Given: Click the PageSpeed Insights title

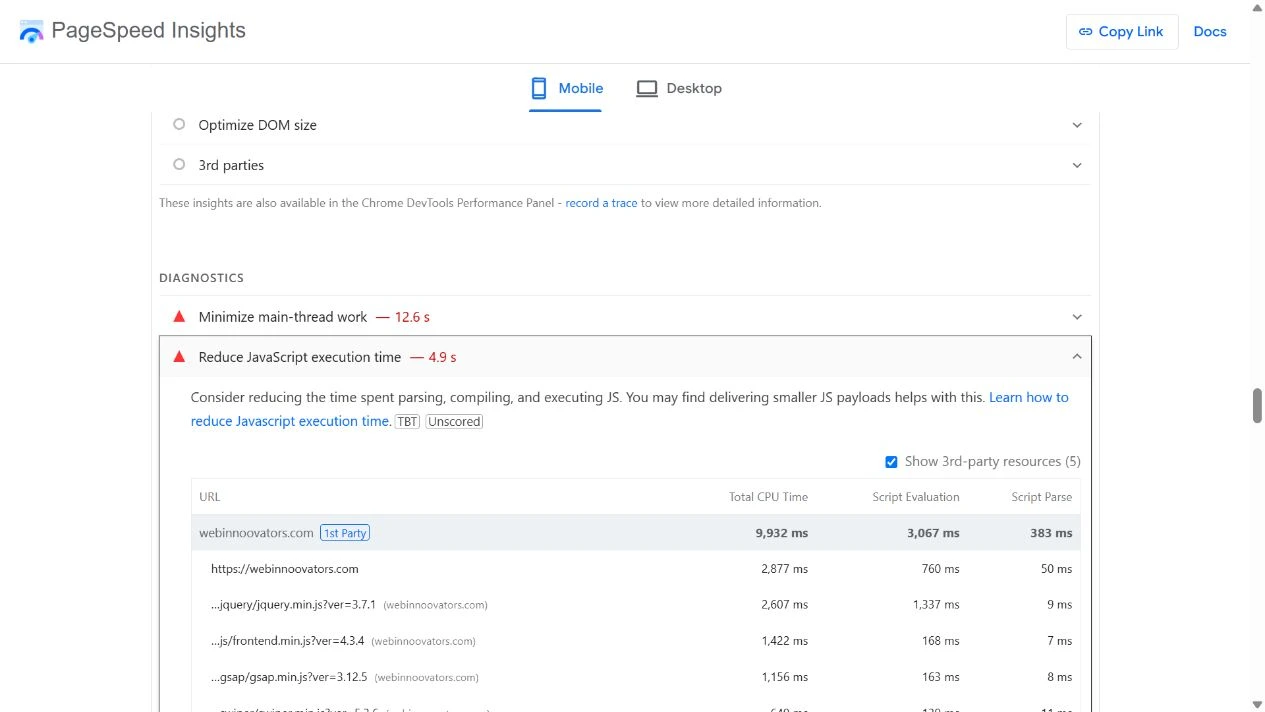Looking at the screenshot, I should tap(148, 31).
